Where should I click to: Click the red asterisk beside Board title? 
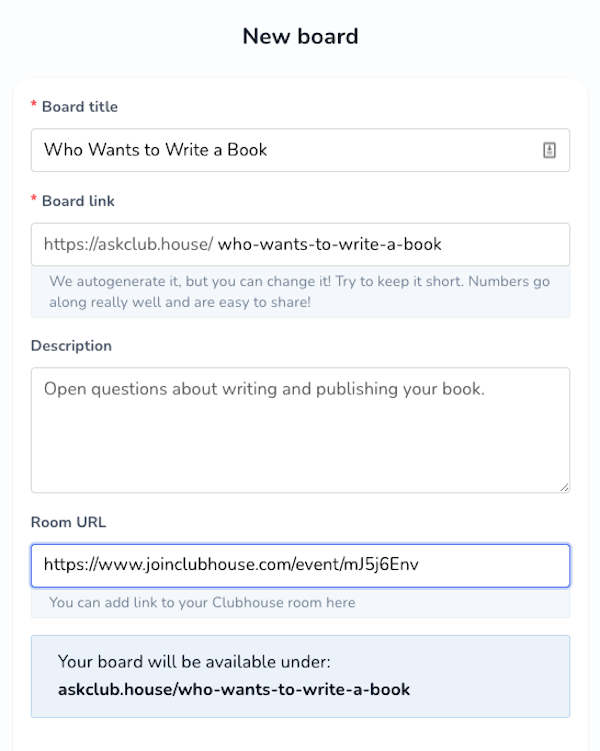tap(34, 105)
